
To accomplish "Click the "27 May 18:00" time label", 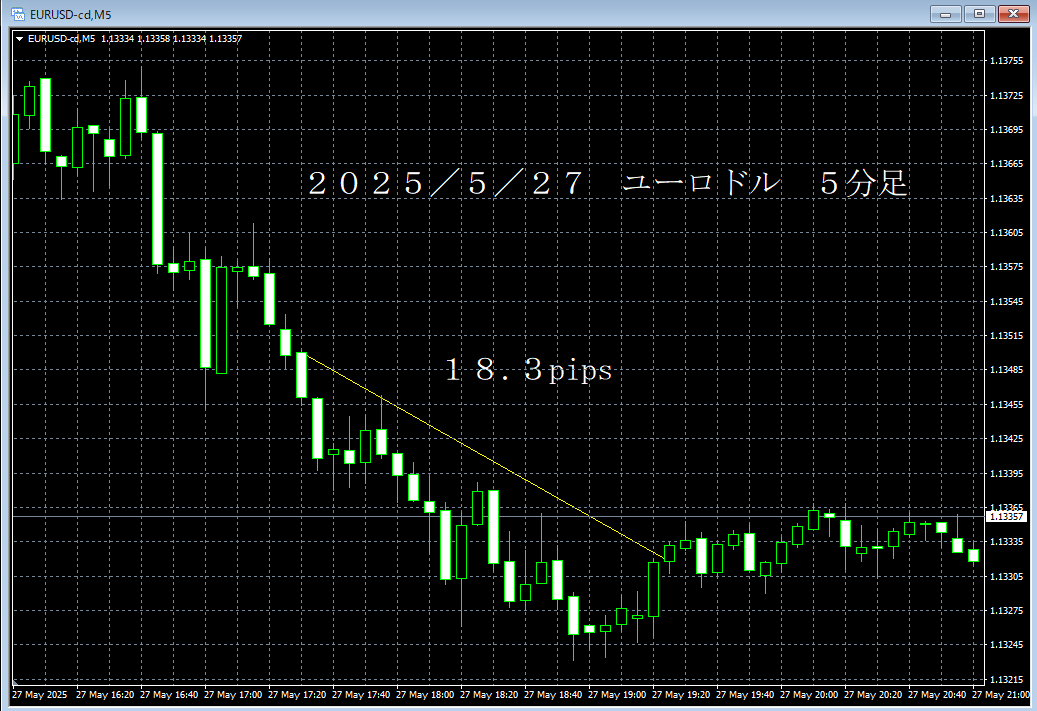I will [x=426, y=694].
